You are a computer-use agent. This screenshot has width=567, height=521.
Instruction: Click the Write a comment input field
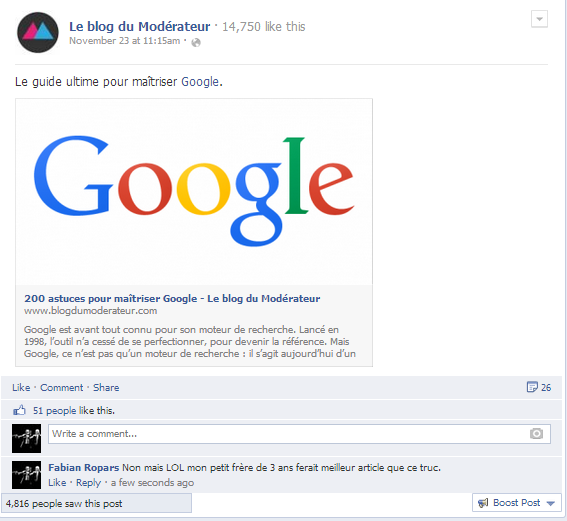[x=299, y=434]
